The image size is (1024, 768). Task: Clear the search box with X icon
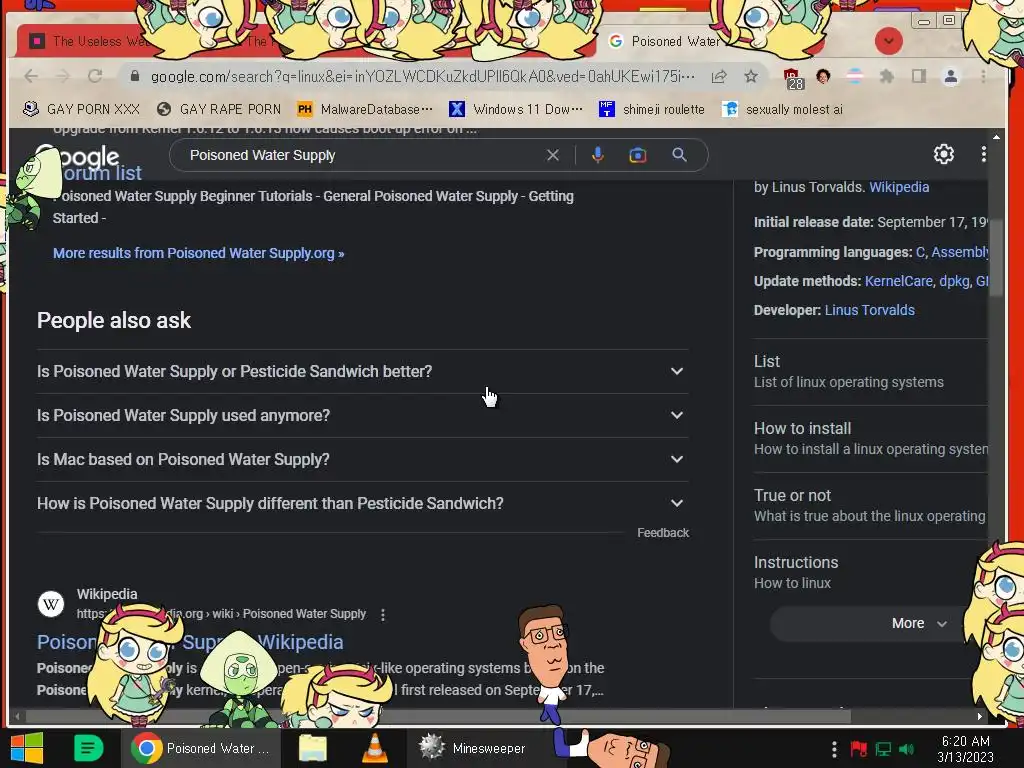click(x=552, y=155)
